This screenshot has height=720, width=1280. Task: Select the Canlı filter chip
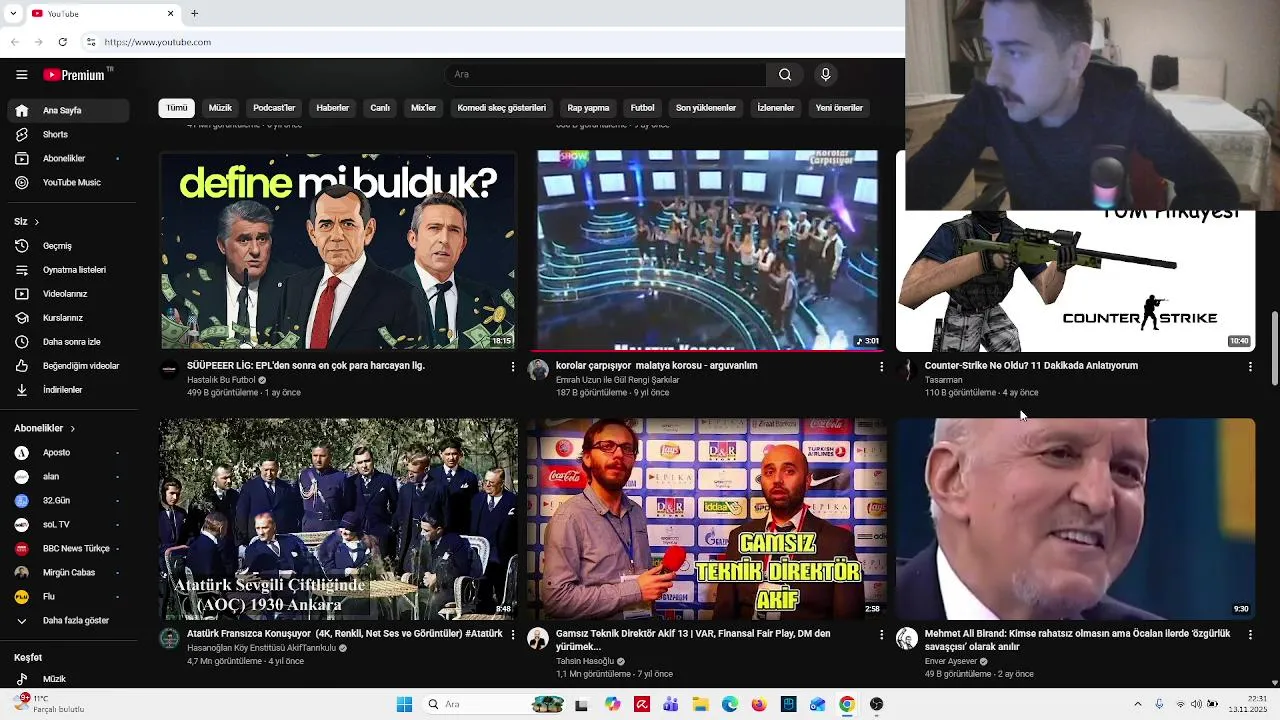380,108
